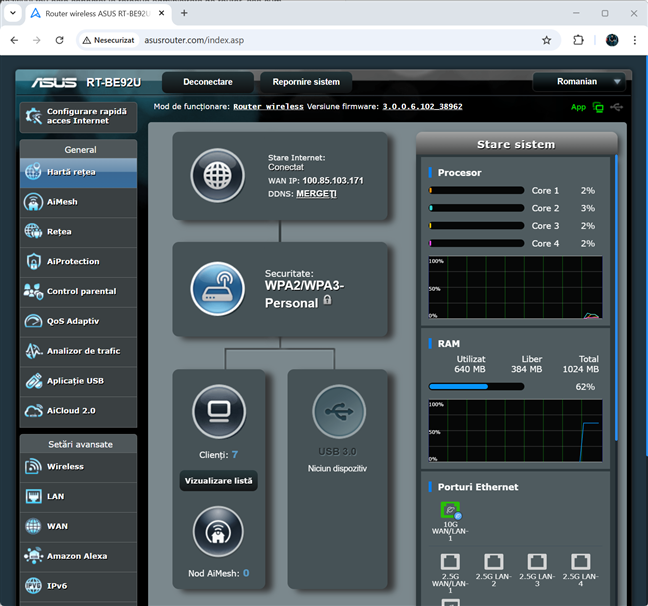Click the Vizualizare listă button
648x606 pixels.
(218, 481)
